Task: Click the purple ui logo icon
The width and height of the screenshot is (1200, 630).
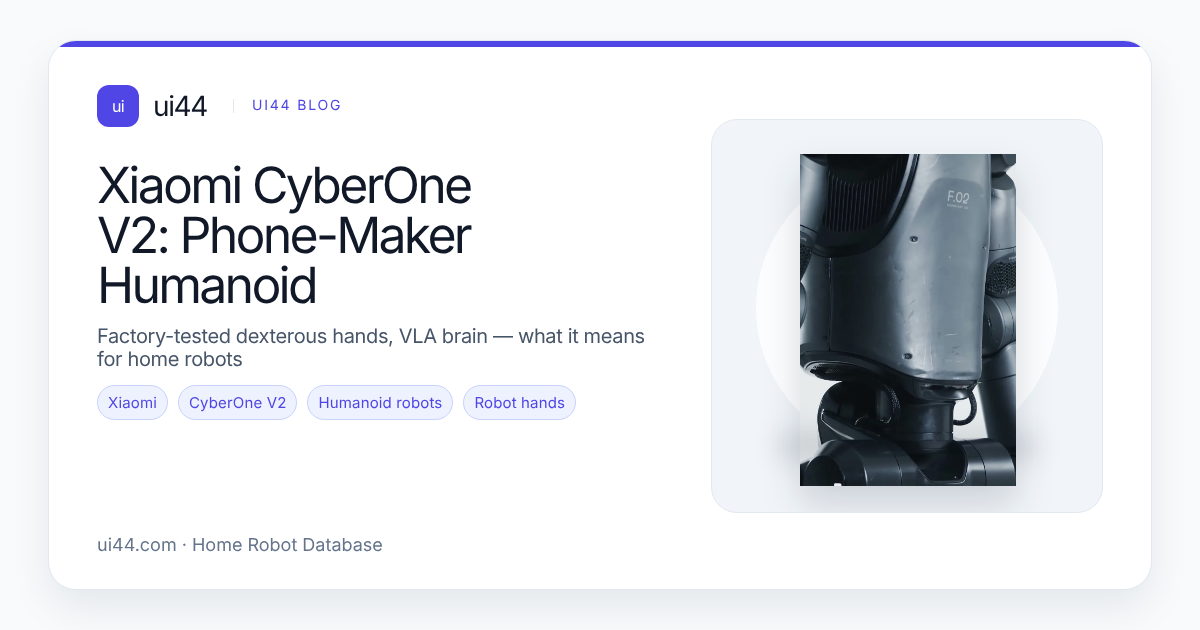Action: click(118, 106)
